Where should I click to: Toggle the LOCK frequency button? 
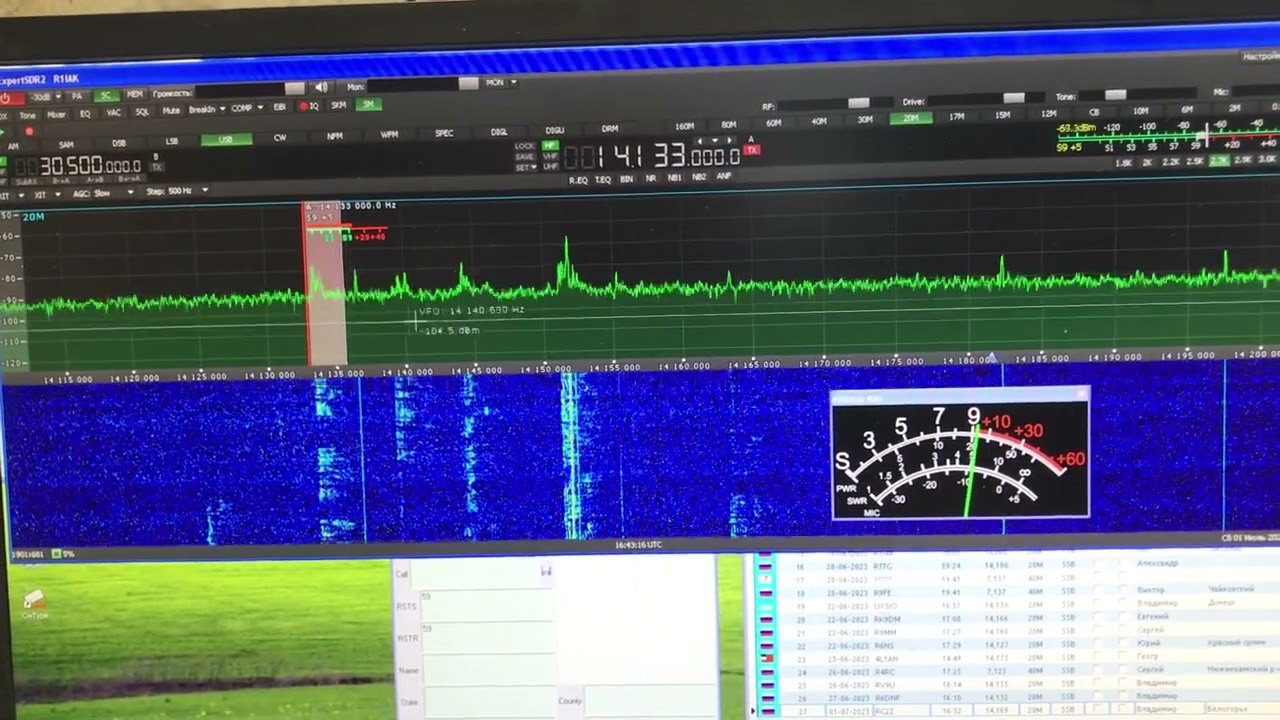coord(524,146)
